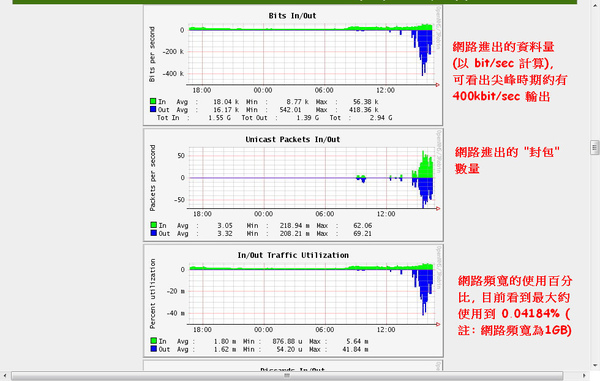Image resolution: width=600 pixels, height=381 pixels.
Task: Click blue Out swatch in Bits In/Out legend
Action: pyautogui.click(x=153, y=109)
